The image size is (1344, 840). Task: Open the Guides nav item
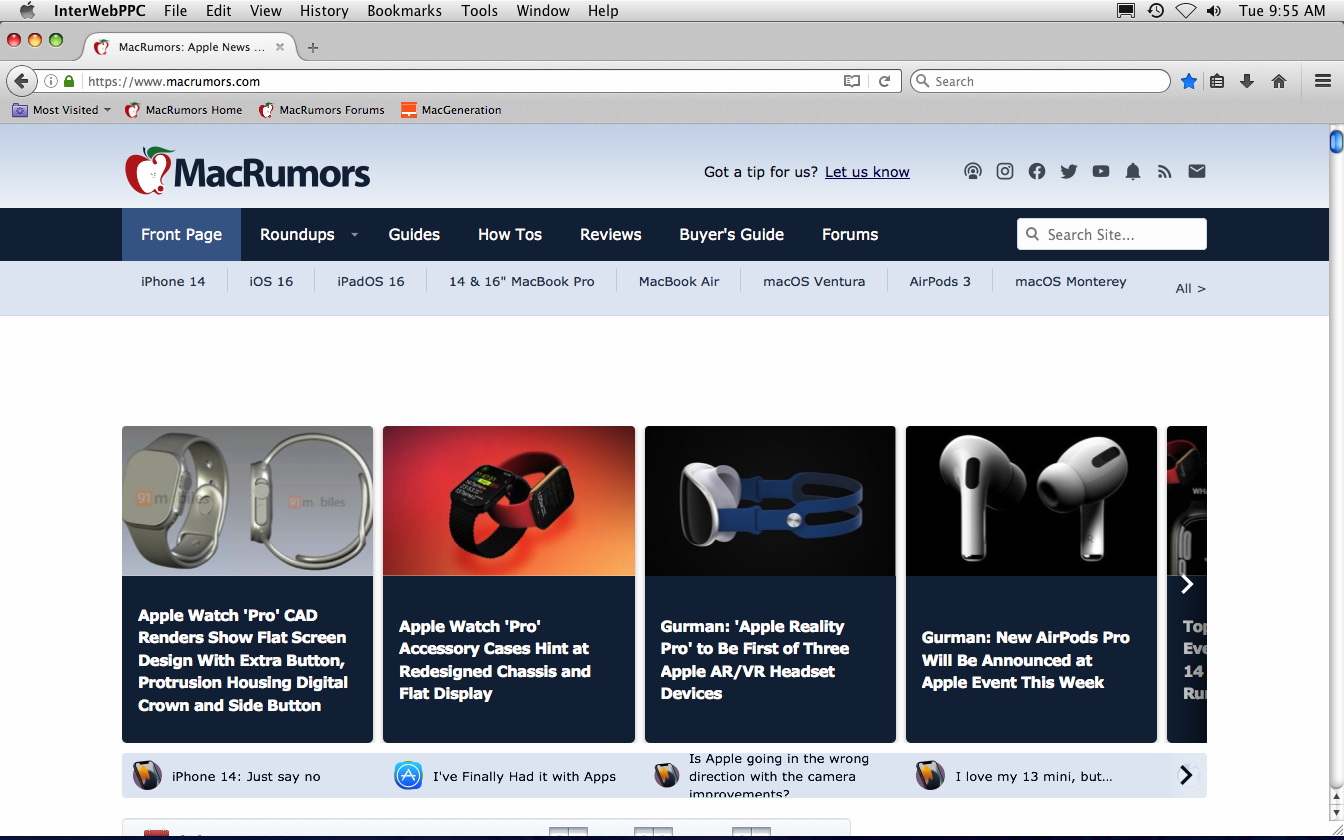414,234
